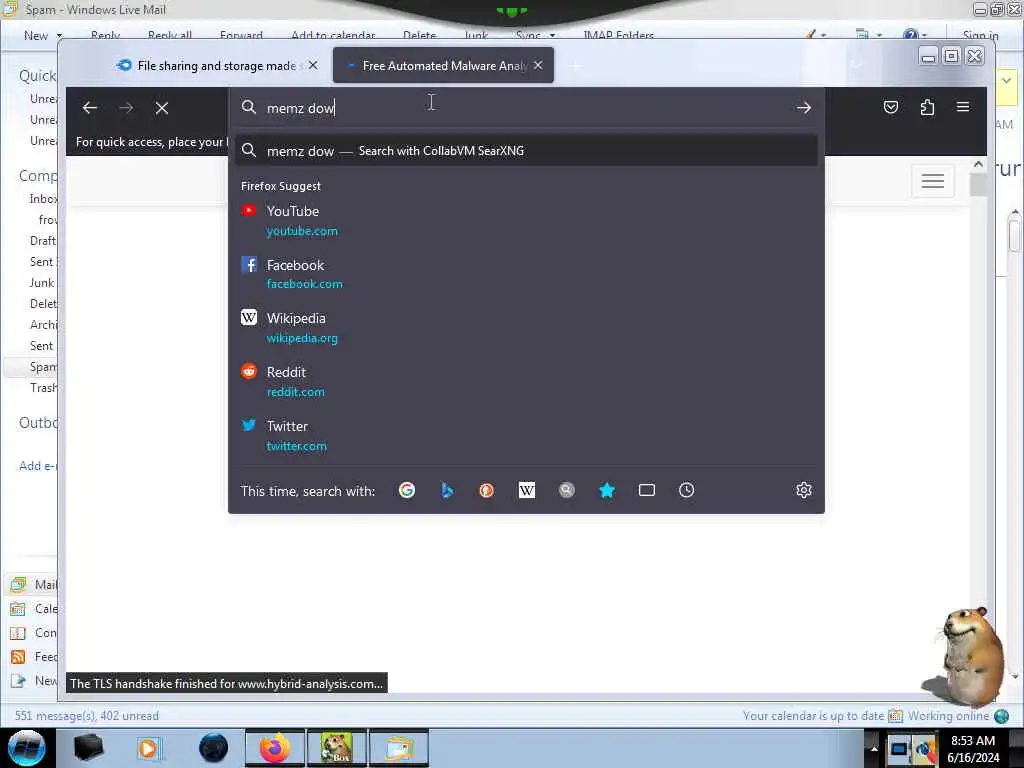Open Firefox hamburger application menu
The height and width of the screenshot is (768, 1024).
coord(963,107)
